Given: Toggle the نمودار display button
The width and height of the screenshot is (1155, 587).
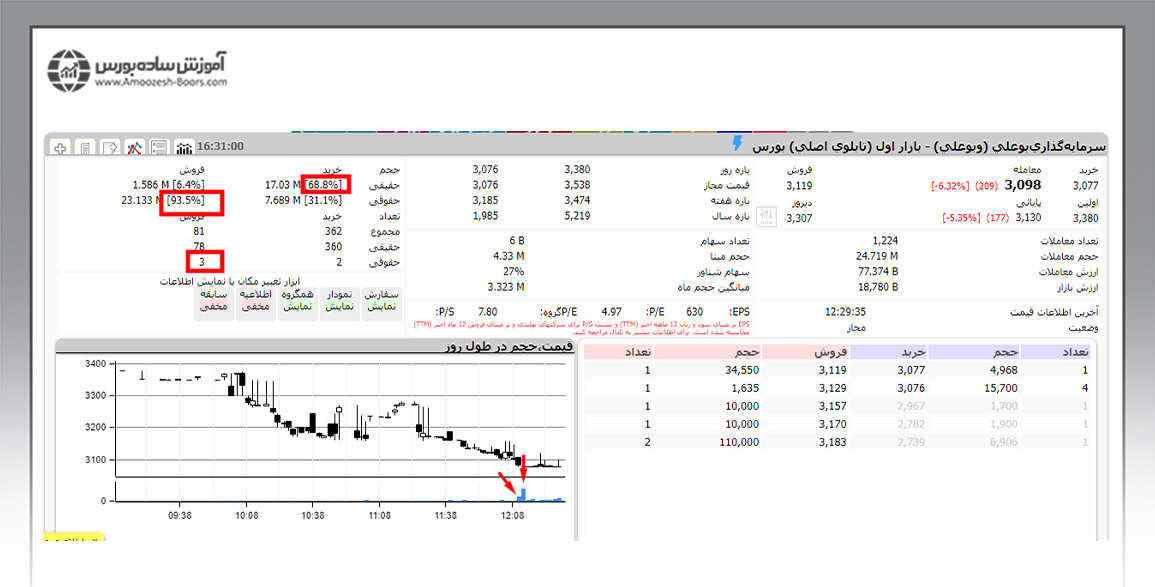Looking at the screenshot, I should [340, 300].
